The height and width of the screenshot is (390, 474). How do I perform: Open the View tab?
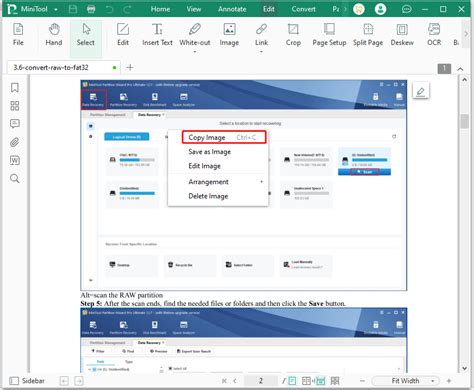pos(194,9)
